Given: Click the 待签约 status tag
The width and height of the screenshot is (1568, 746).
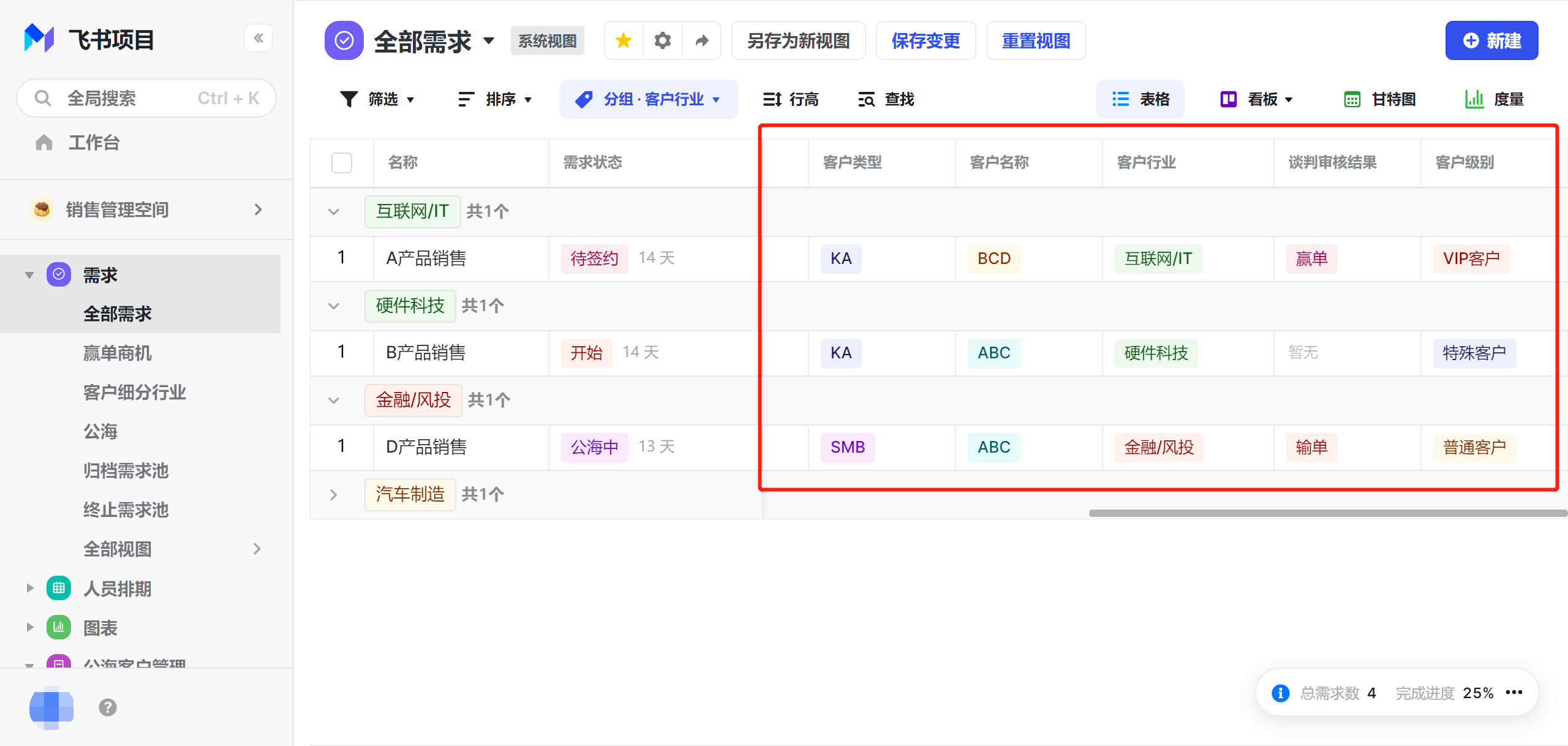Looking at the screenshot, I should (595, 258).
